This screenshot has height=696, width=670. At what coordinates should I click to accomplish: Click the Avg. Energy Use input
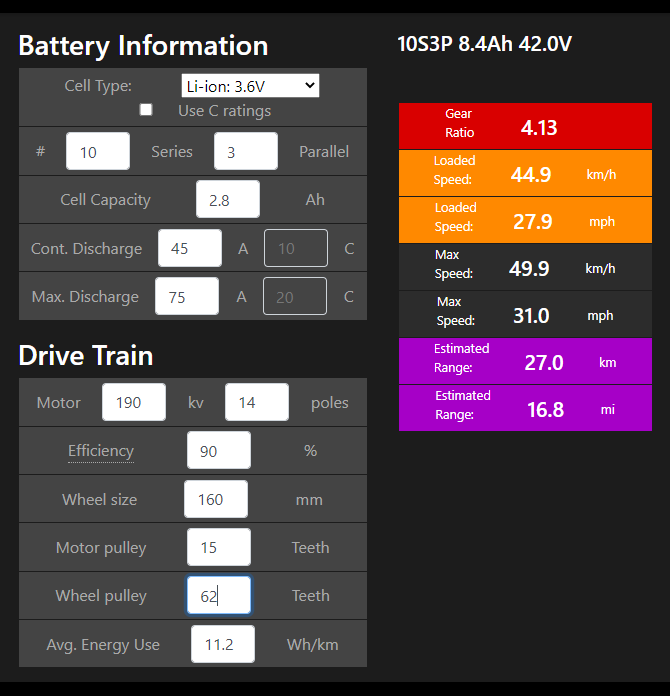(x=223, y=644)
